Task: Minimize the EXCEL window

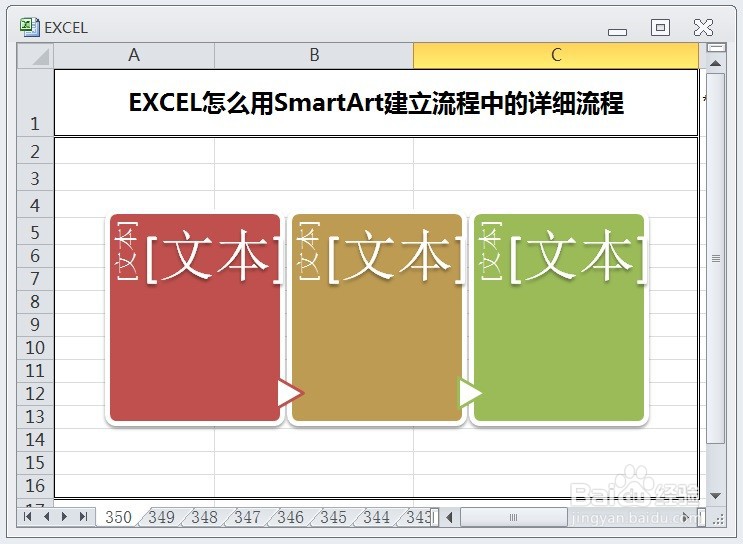Action: pos(617,32)
